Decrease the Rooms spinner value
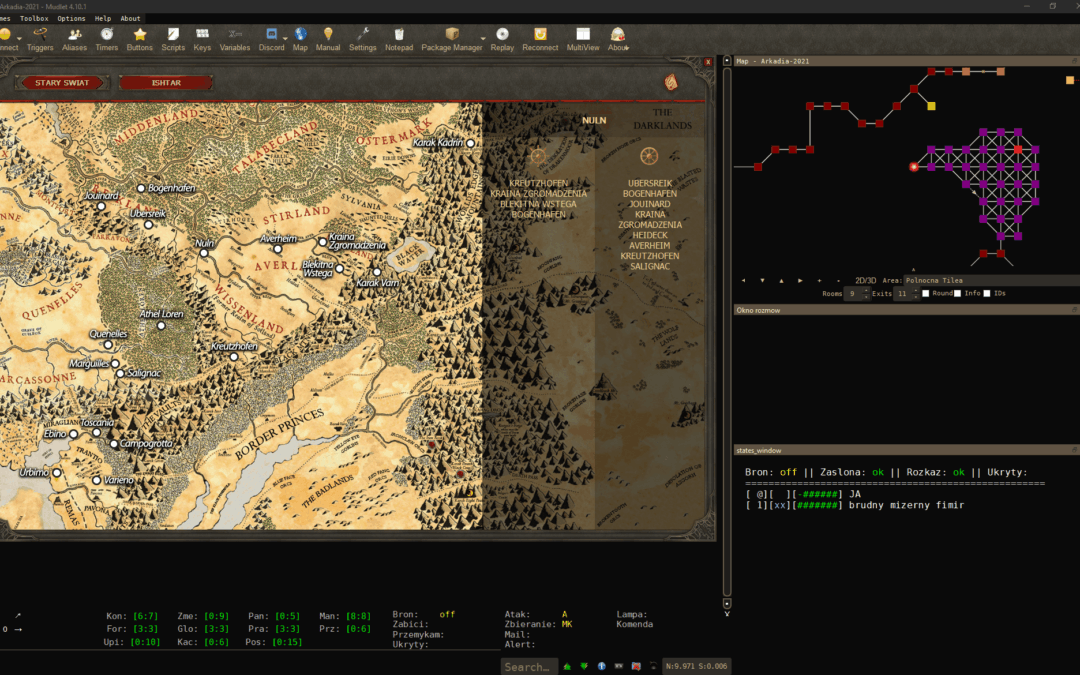This screenshot has height=675, width=1080. [866, 297]
